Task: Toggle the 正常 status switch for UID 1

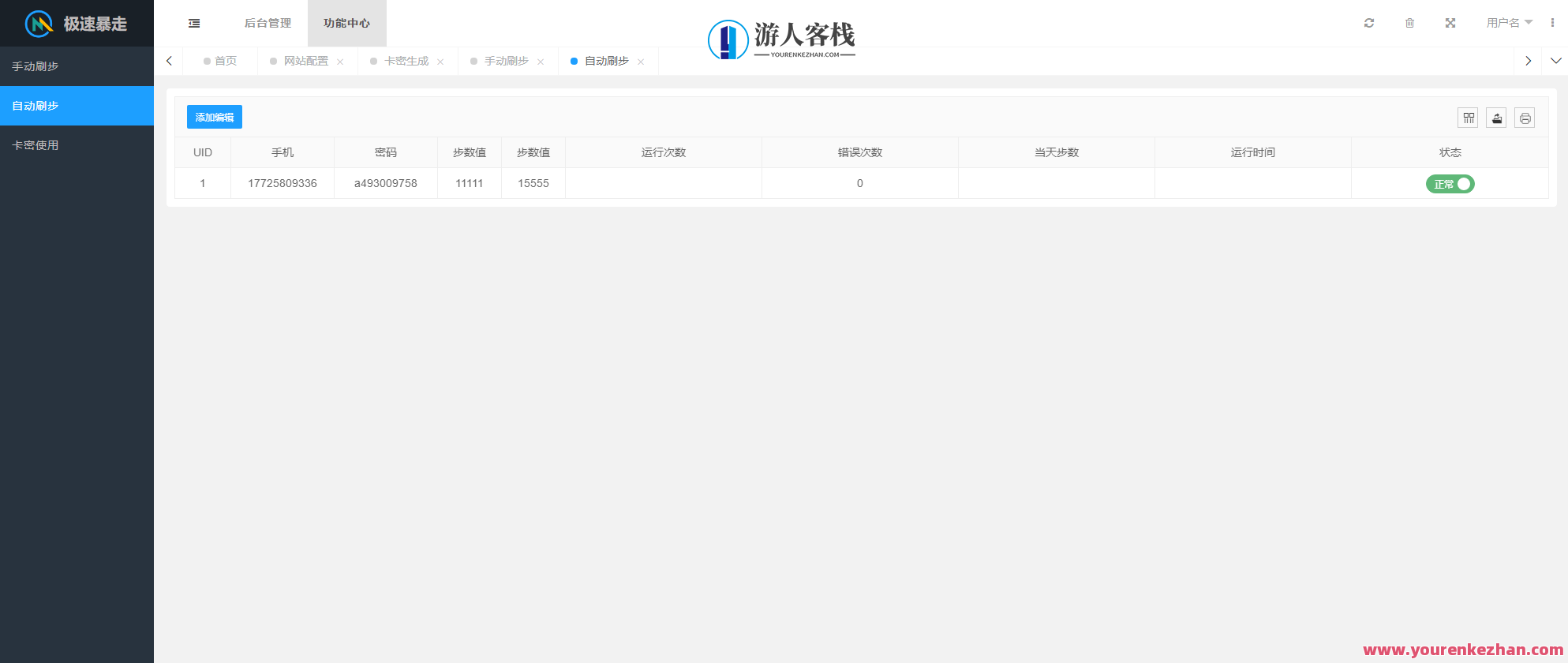Action: [x=1450, y=184]
